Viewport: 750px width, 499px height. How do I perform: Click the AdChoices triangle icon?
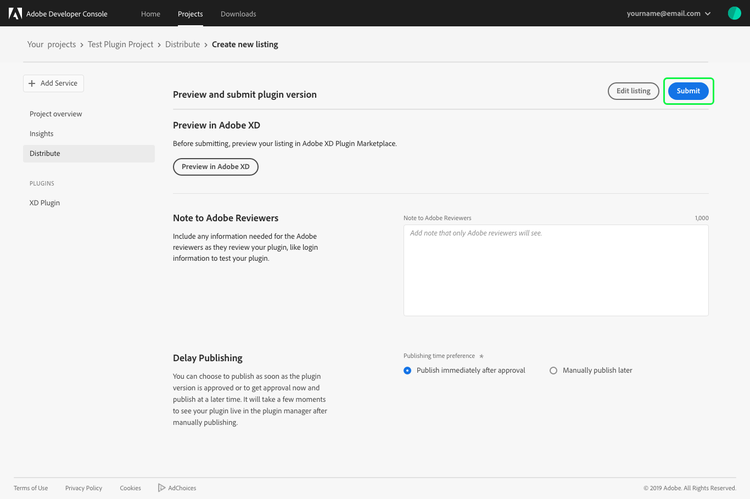[x=162, y=488]
